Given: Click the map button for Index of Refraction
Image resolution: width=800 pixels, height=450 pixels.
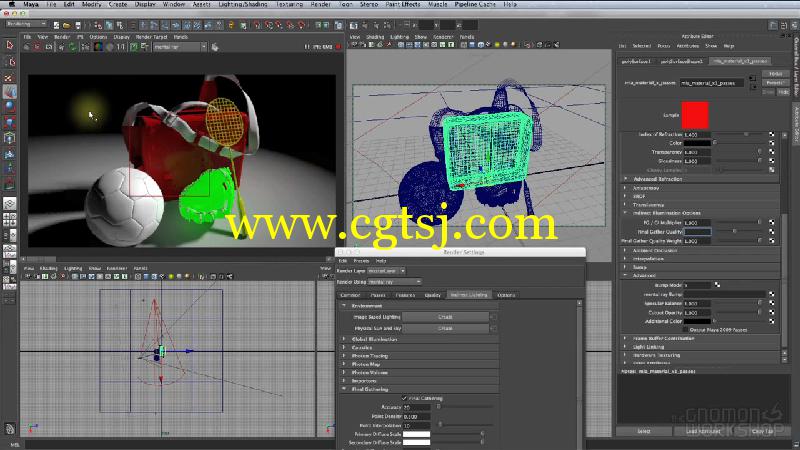Looking at the screenshot, I should coord(771,134).
